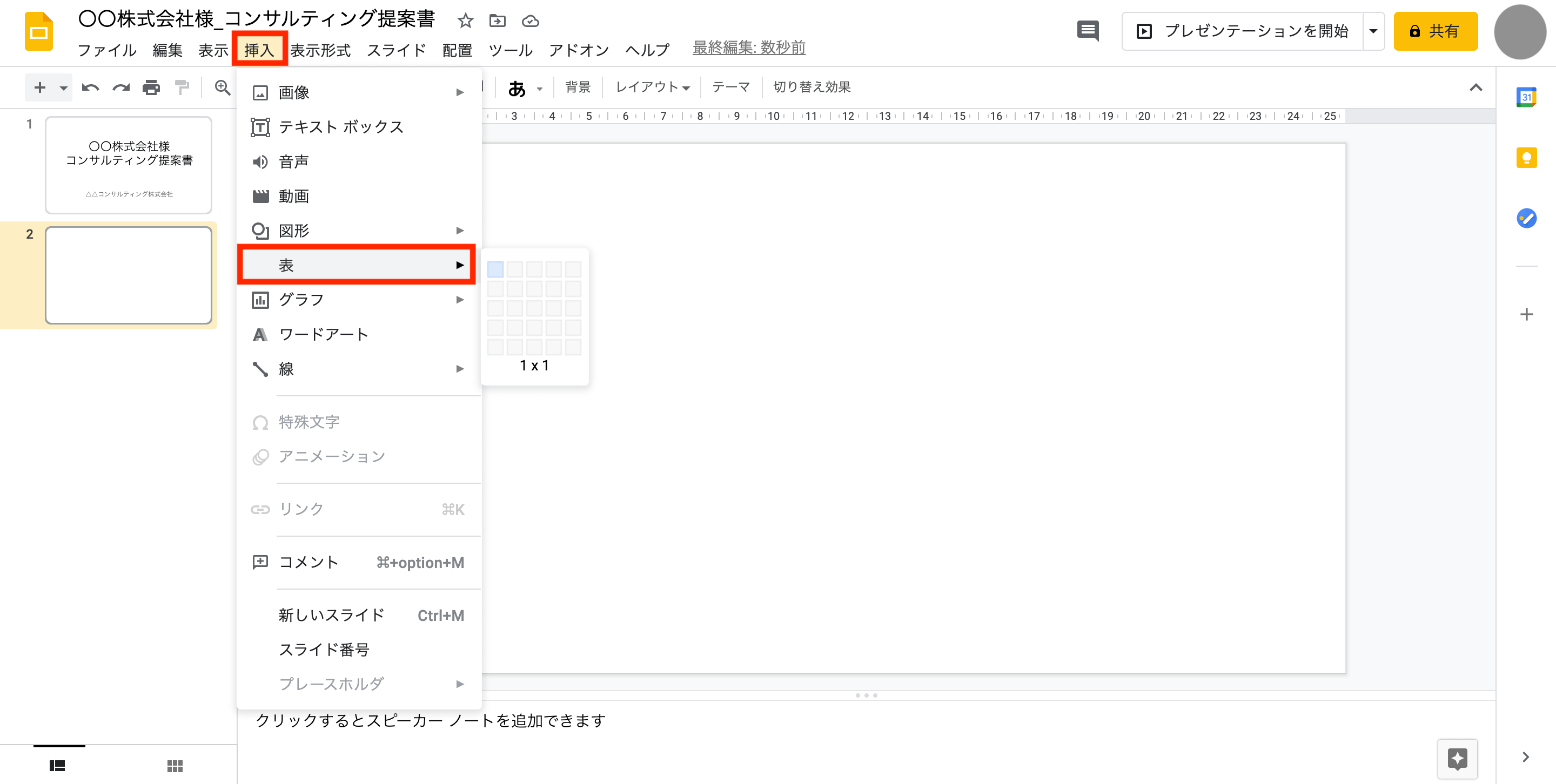Open the 表 submenu entry
The image size is (1556, 784).
tap(359, 265)
